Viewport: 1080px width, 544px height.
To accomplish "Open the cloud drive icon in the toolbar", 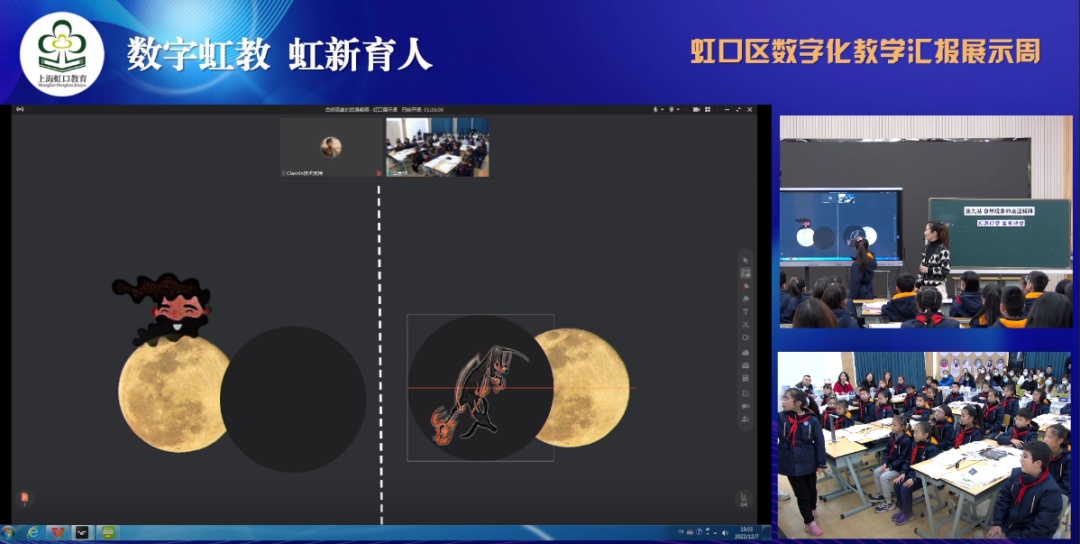I will [746, 353].
